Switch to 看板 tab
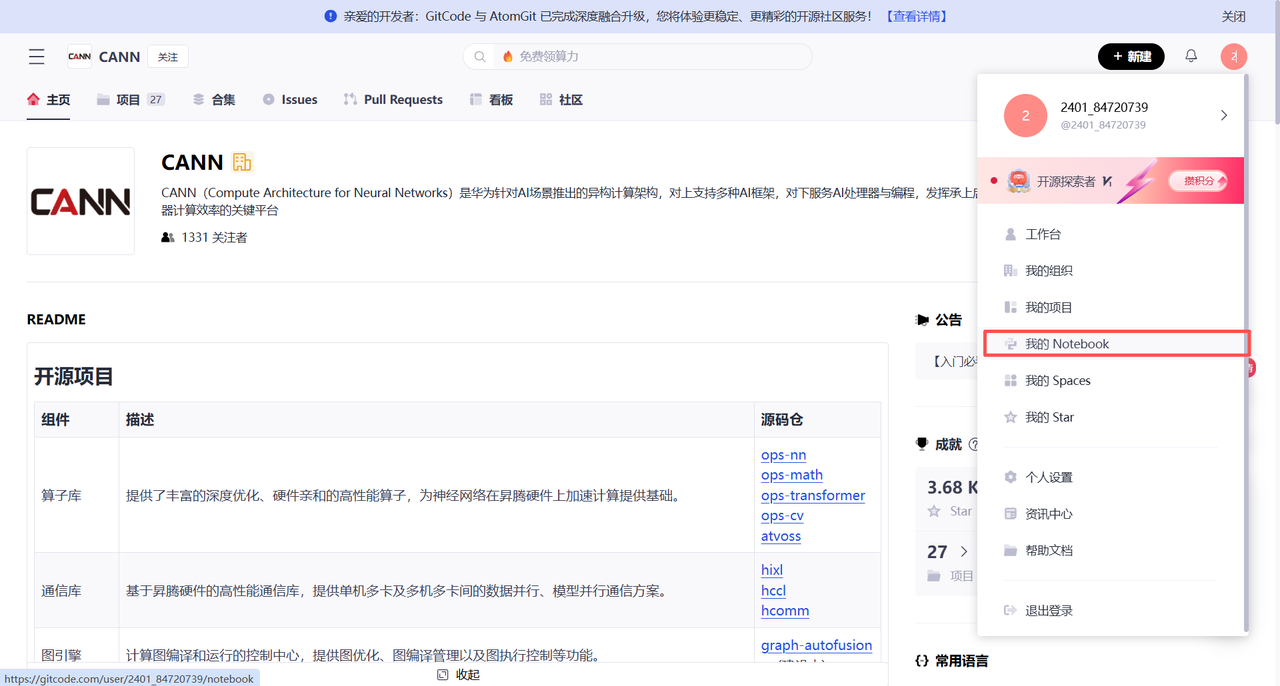This screenshot has width=1280, height=686. 491,100
